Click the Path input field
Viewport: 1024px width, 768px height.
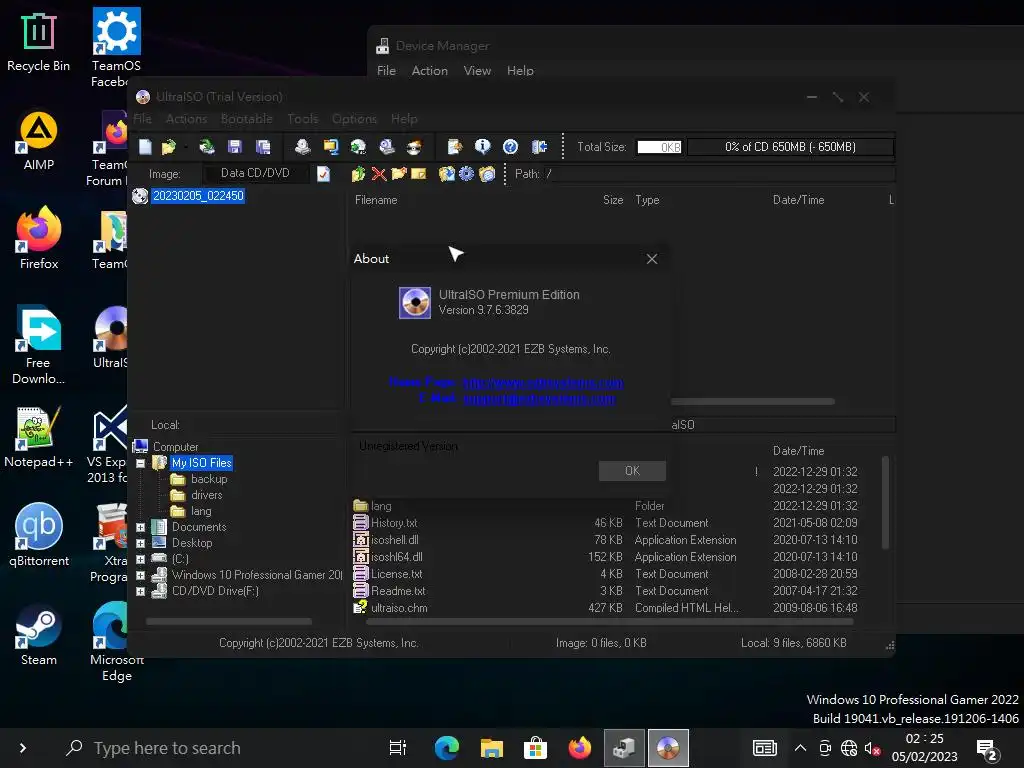[718, 174]
